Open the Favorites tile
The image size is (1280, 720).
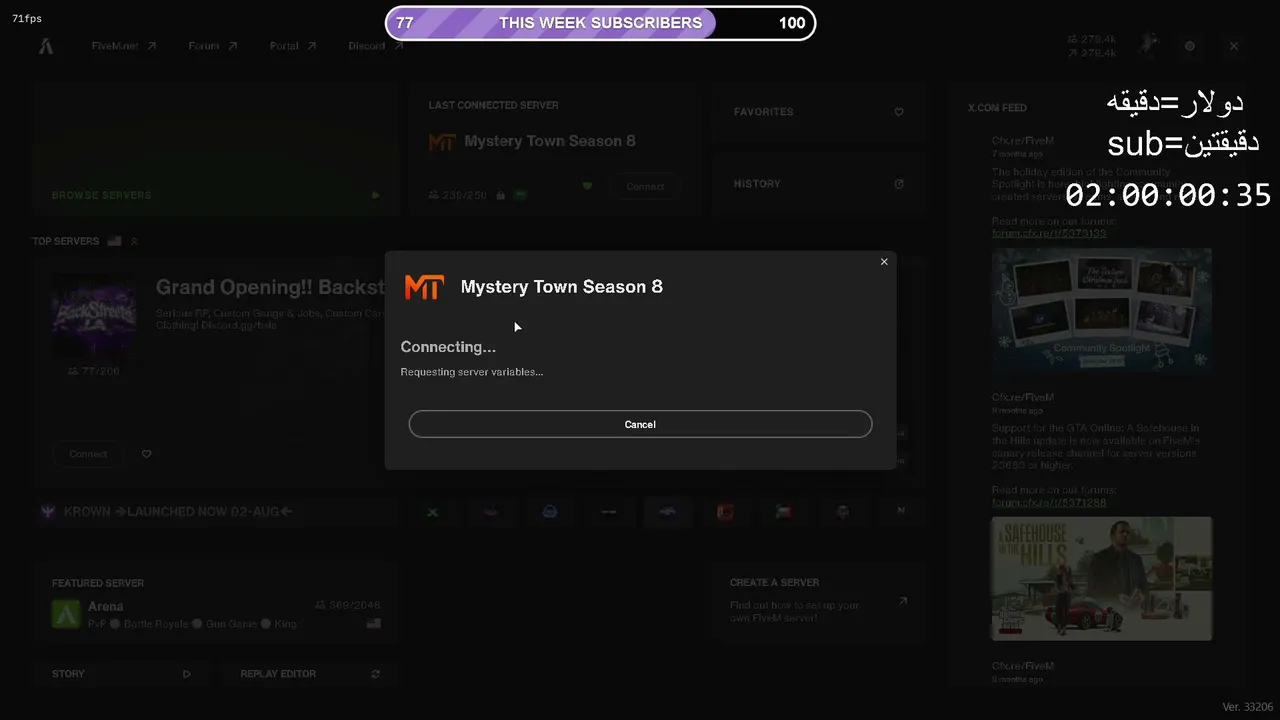point(819,112)
